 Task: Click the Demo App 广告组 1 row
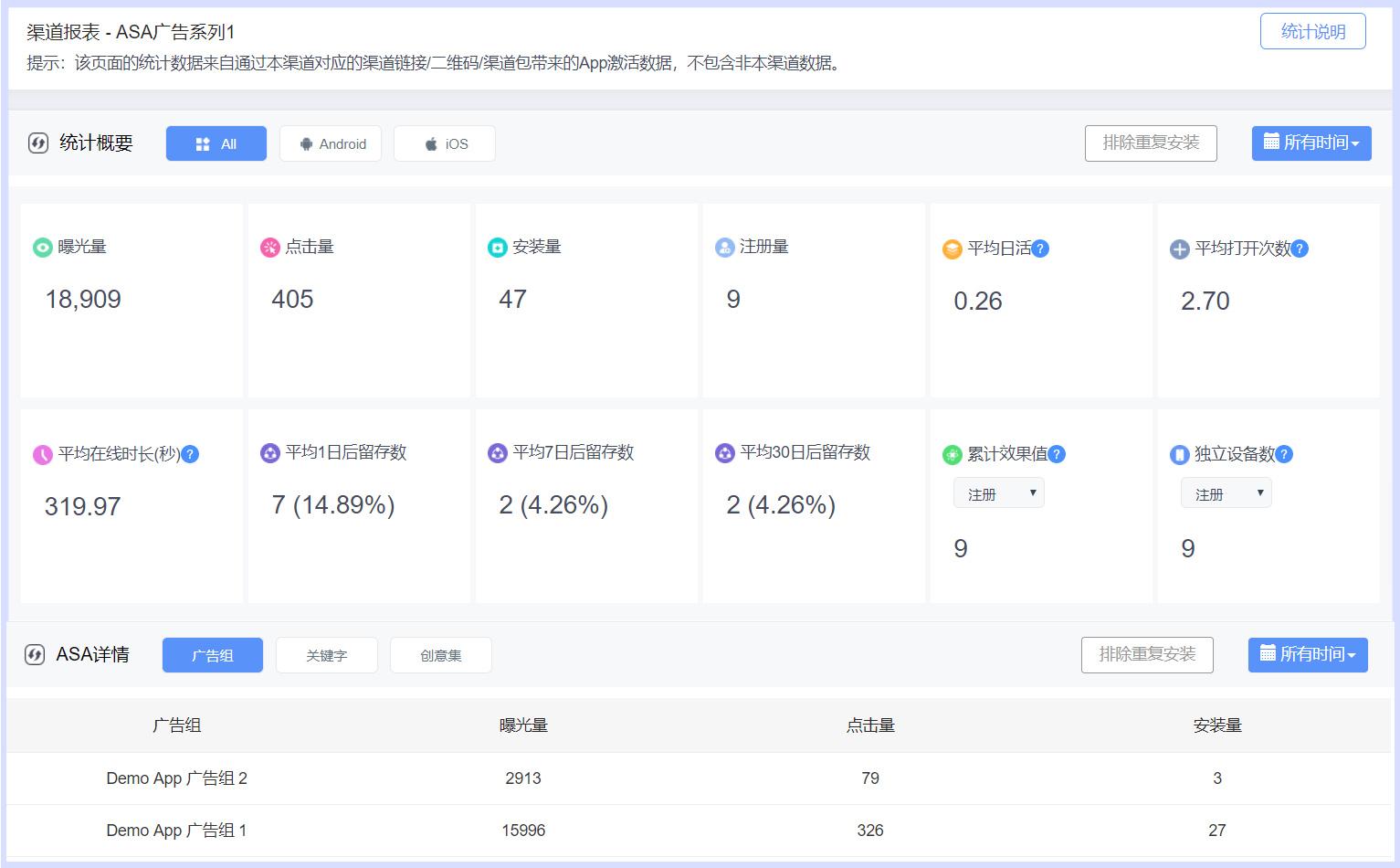click(x=176, y=831)
